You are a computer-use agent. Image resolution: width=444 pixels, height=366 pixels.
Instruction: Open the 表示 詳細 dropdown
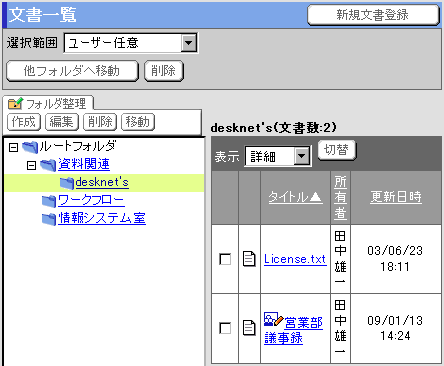[x=278, y=156]
